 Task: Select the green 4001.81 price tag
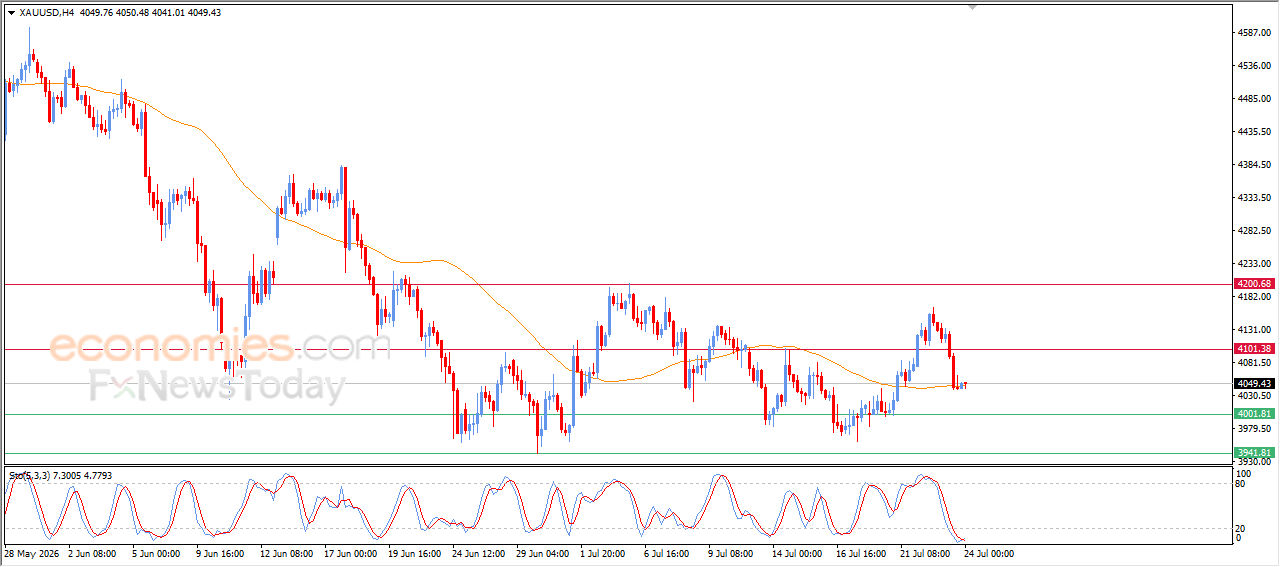point(1254,414)
